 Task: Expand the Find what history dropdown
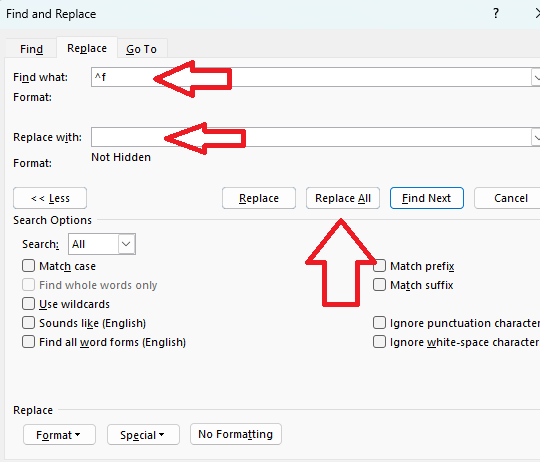click(x=536, y=77)
